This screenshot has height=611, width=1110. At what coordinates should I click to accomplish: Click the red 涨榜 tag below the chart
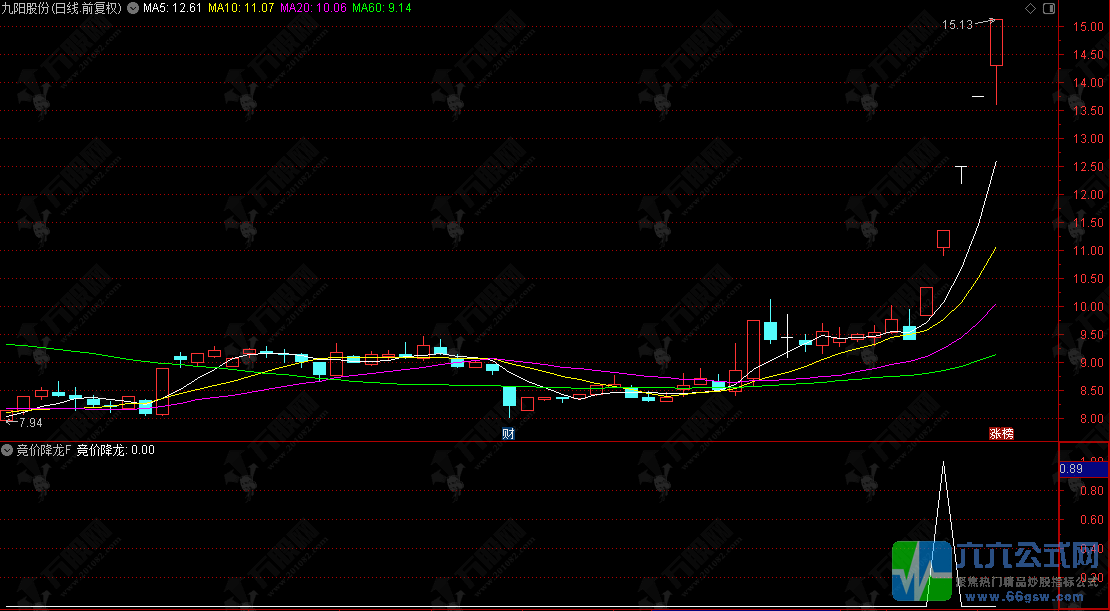(1001, 433)
